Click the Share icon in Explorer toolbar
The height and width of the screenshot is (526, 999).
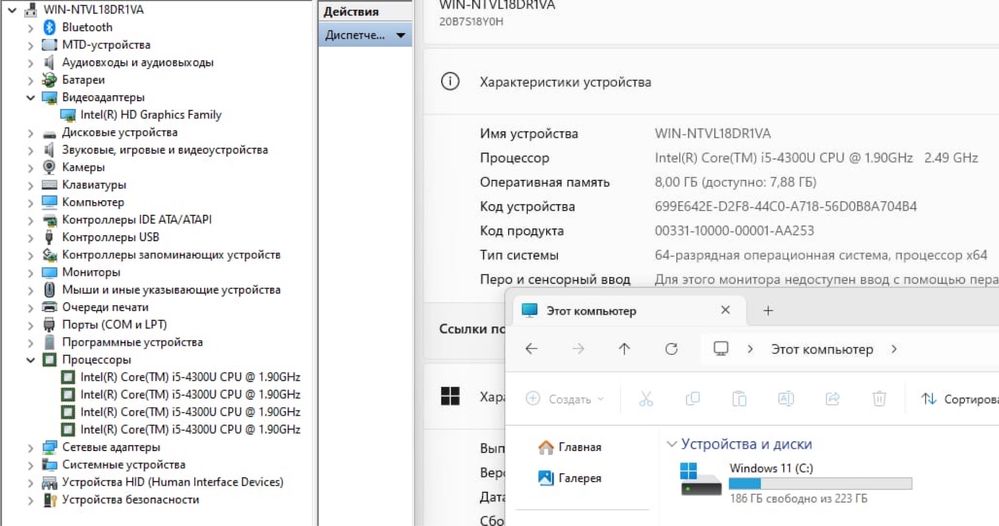tap(832, 399)
